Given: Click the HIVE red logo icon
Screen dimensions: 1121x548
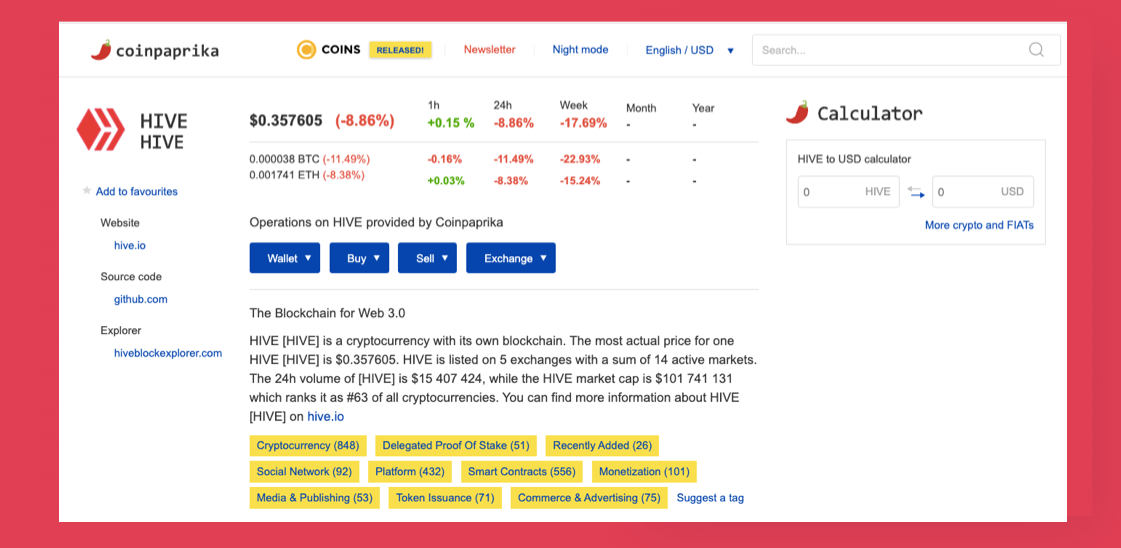Looking at the screenshot, I should (x=101, y=130).
